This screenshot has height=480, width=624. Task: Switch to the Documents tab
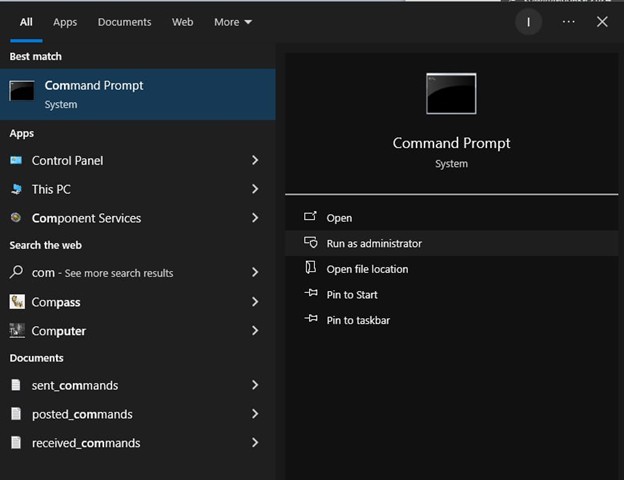pyautogui.click(x=125, y=22)
